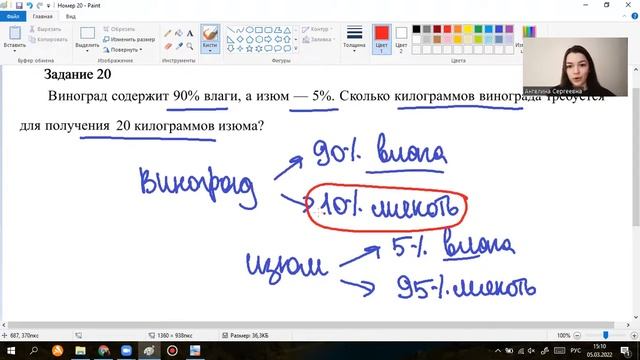Open Chrome from taskbar
The height and width of the screenshot is (360, 640).
coord(103,351)
